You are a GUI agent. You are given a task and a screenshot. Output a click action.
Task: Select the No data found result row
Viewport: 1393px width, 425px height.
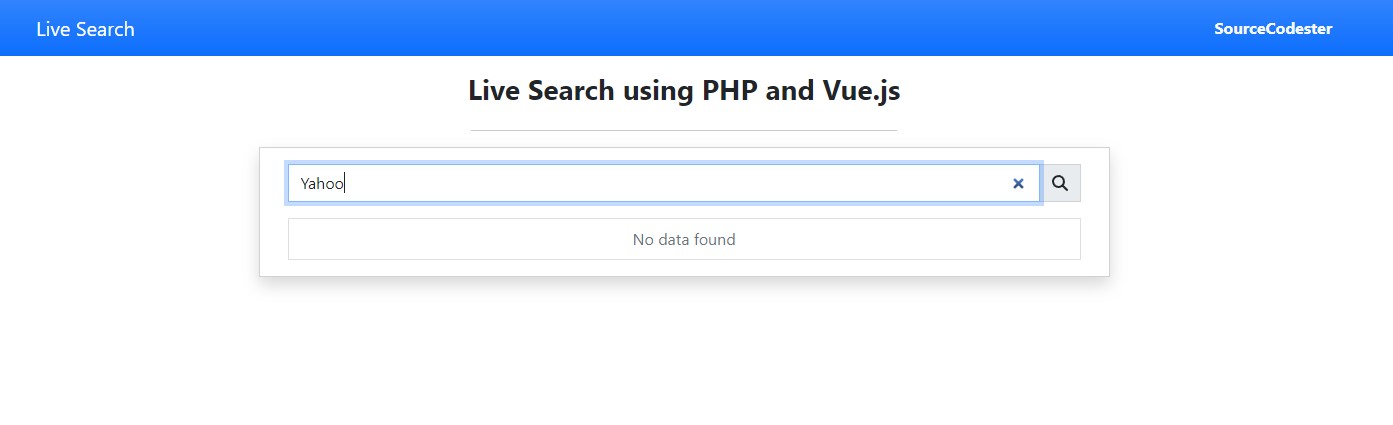coord(684,239)
